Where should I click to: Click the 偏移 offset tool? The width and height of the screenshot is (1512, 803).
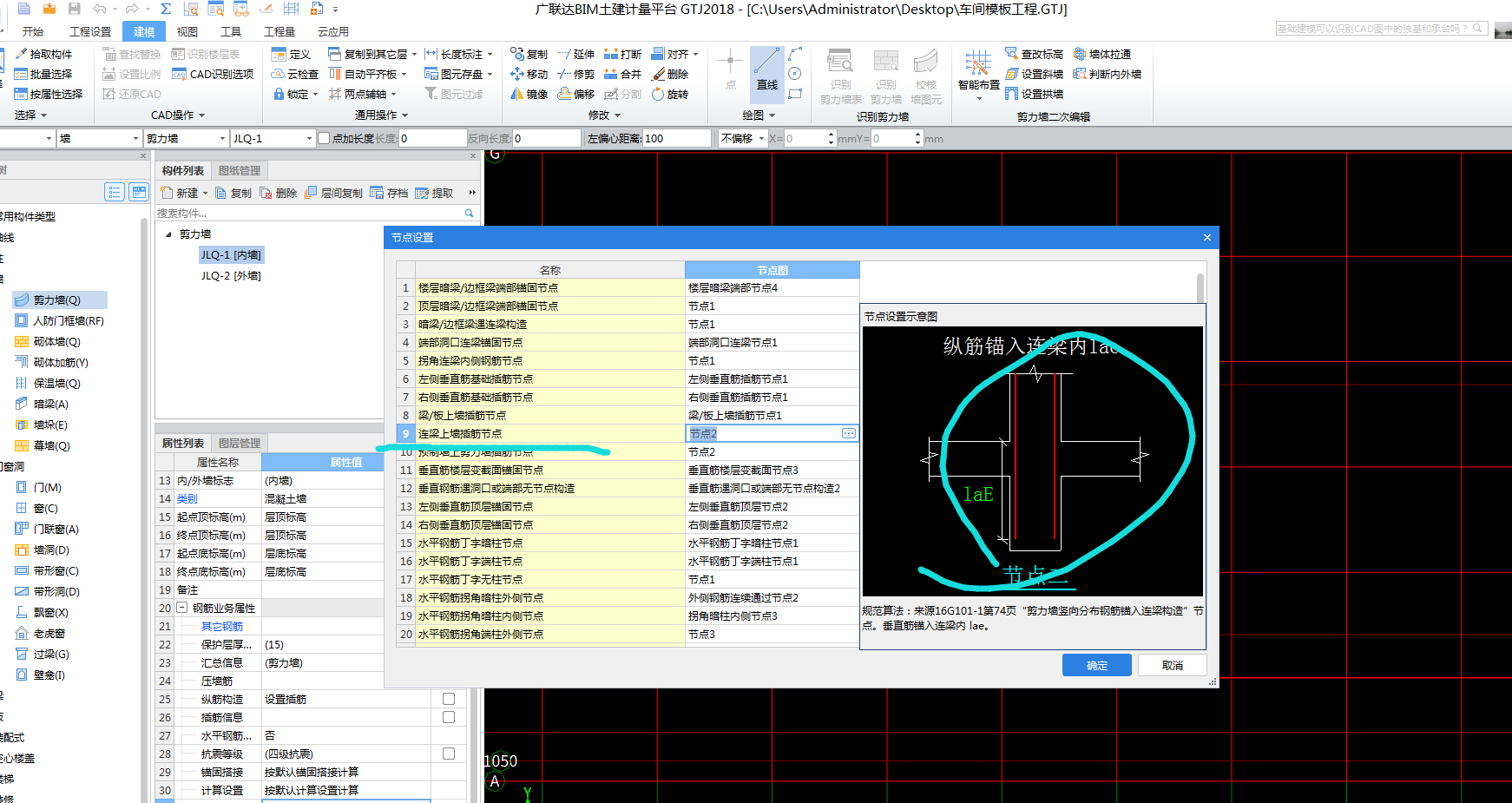[576, 94]
